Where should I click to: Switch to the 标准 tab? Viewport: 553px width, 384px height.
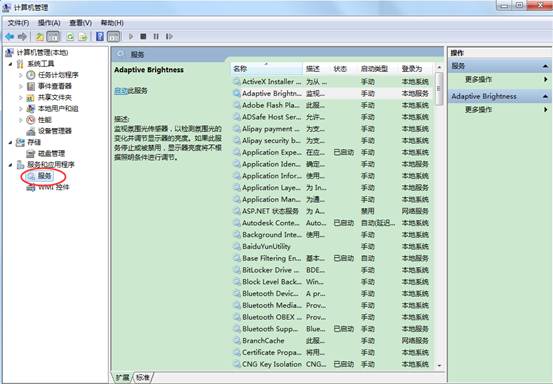(143, 378)
